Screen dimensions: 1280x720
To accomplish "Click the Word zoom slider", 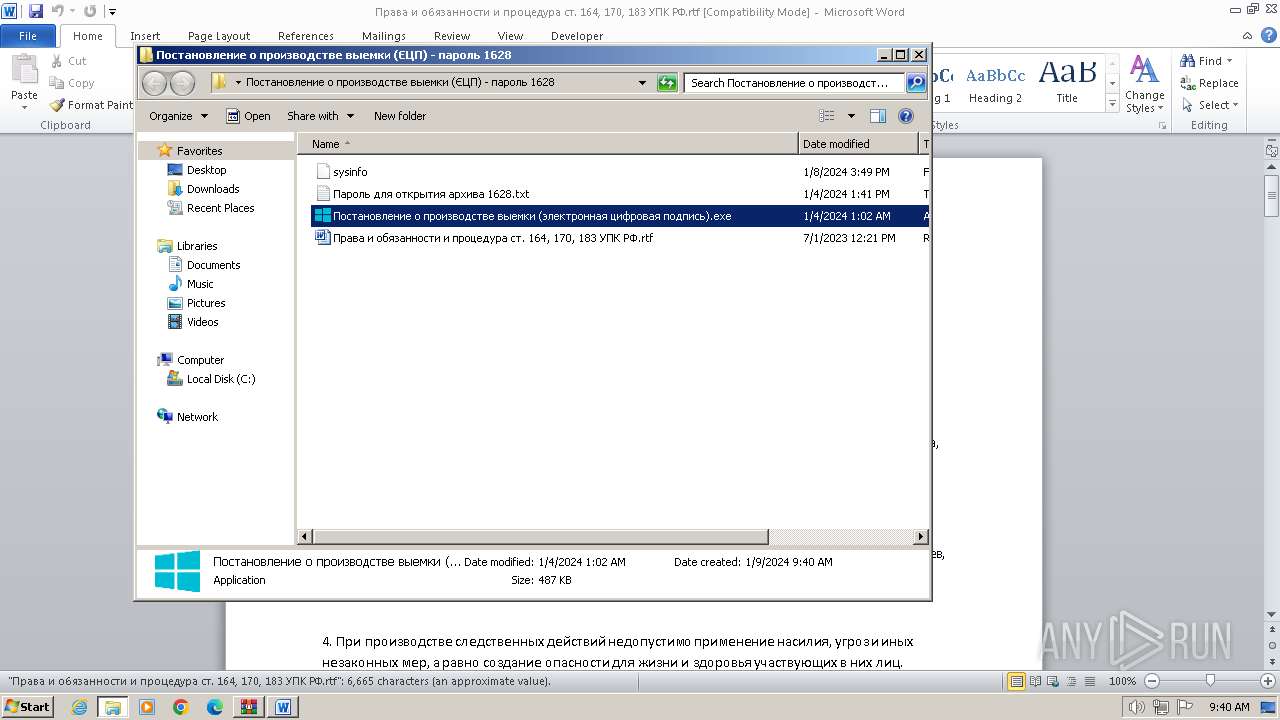I will (1210, 681).
